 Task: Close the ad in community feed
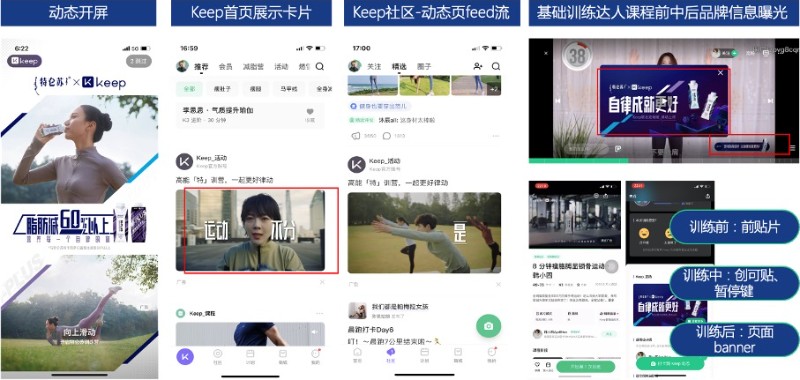pyautogui.click(x=498, y=284)
